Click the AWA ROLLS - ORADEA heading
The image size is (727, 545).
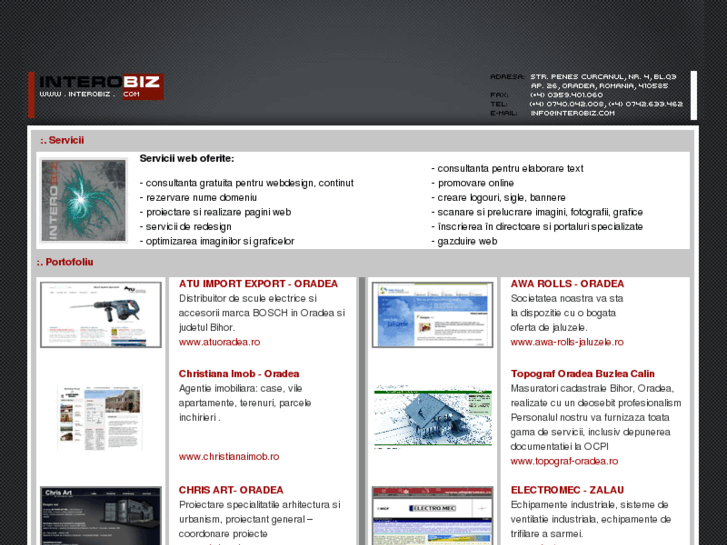[x=567, y=283]
